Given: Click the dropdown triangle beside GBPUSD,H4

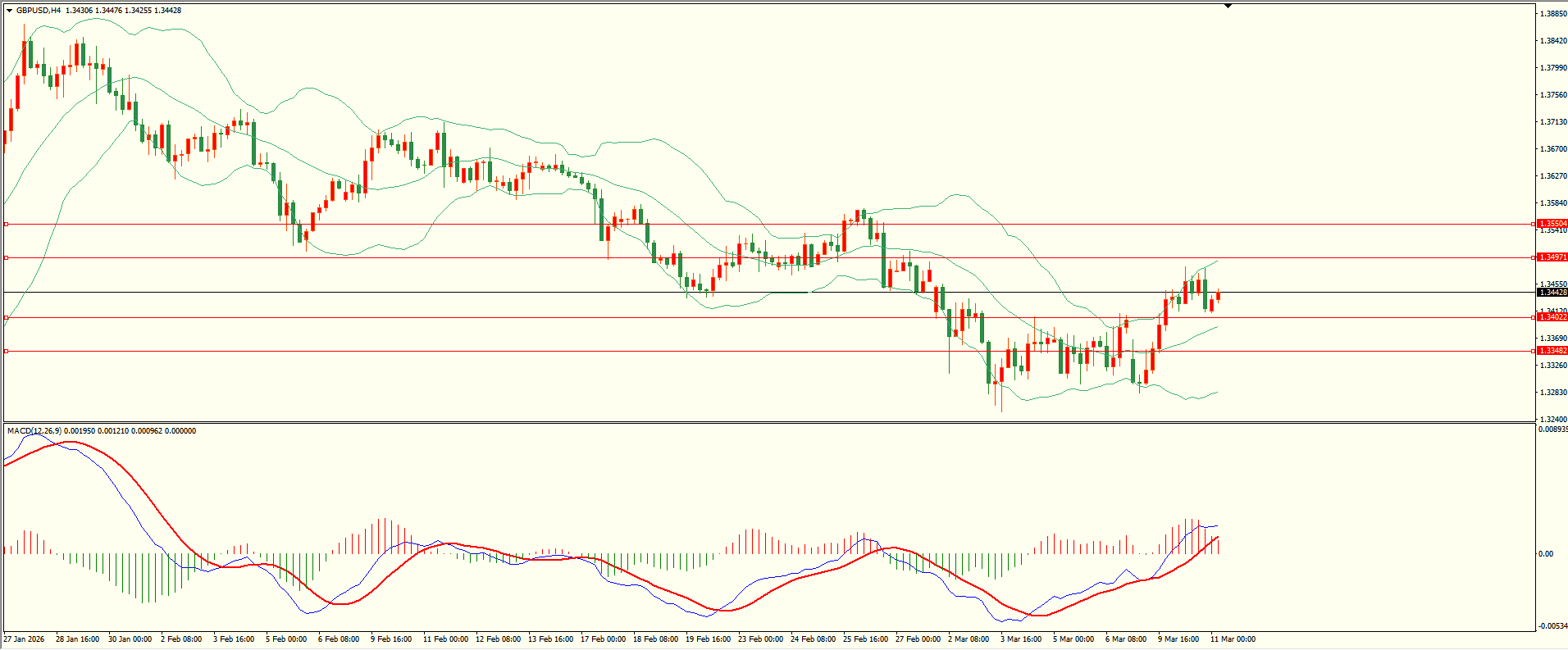Looking at the screenshot, I should point(10,11).
